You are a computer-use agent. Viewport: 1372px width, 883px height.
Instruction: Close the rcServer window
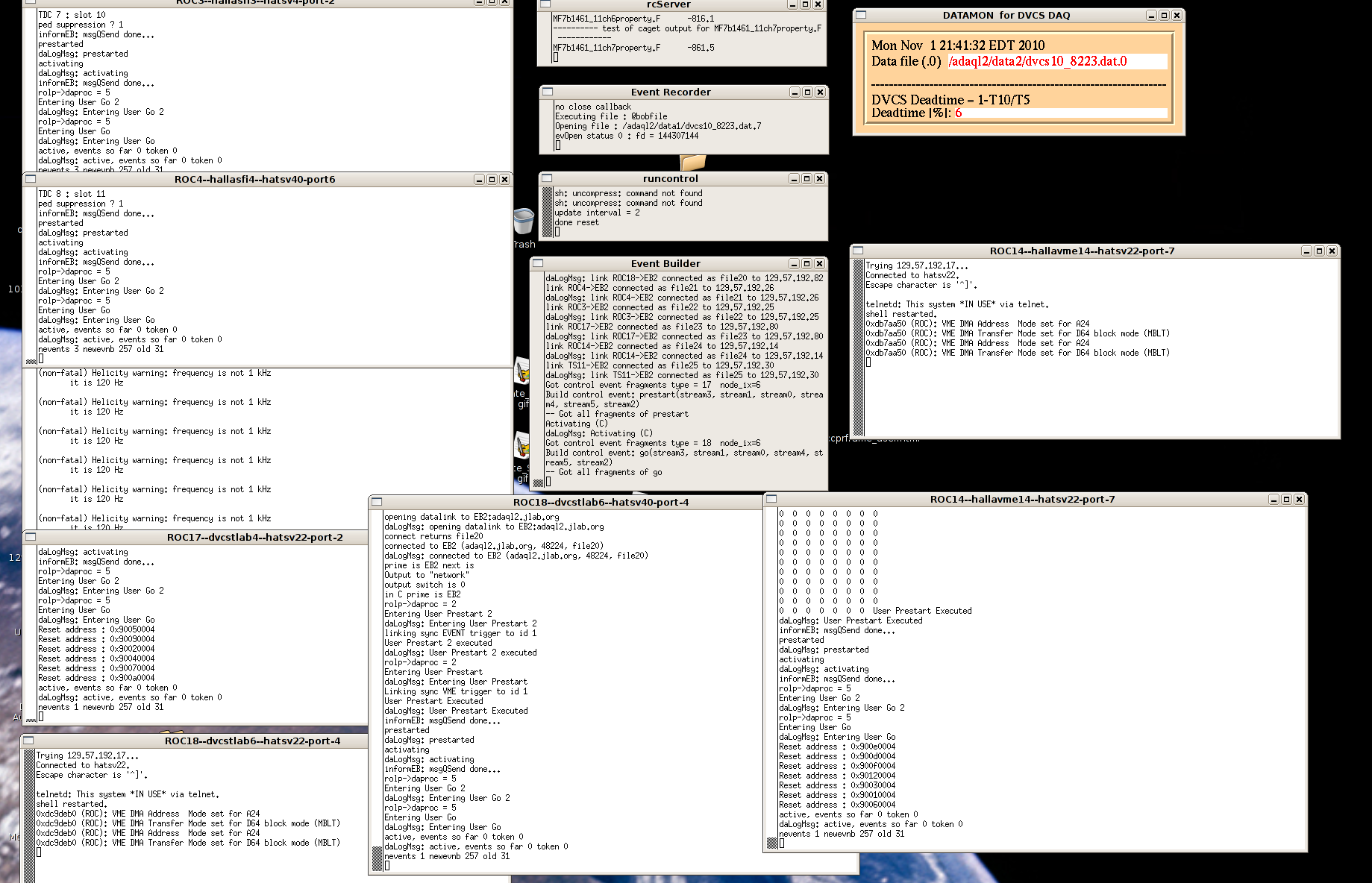(818, 4)
